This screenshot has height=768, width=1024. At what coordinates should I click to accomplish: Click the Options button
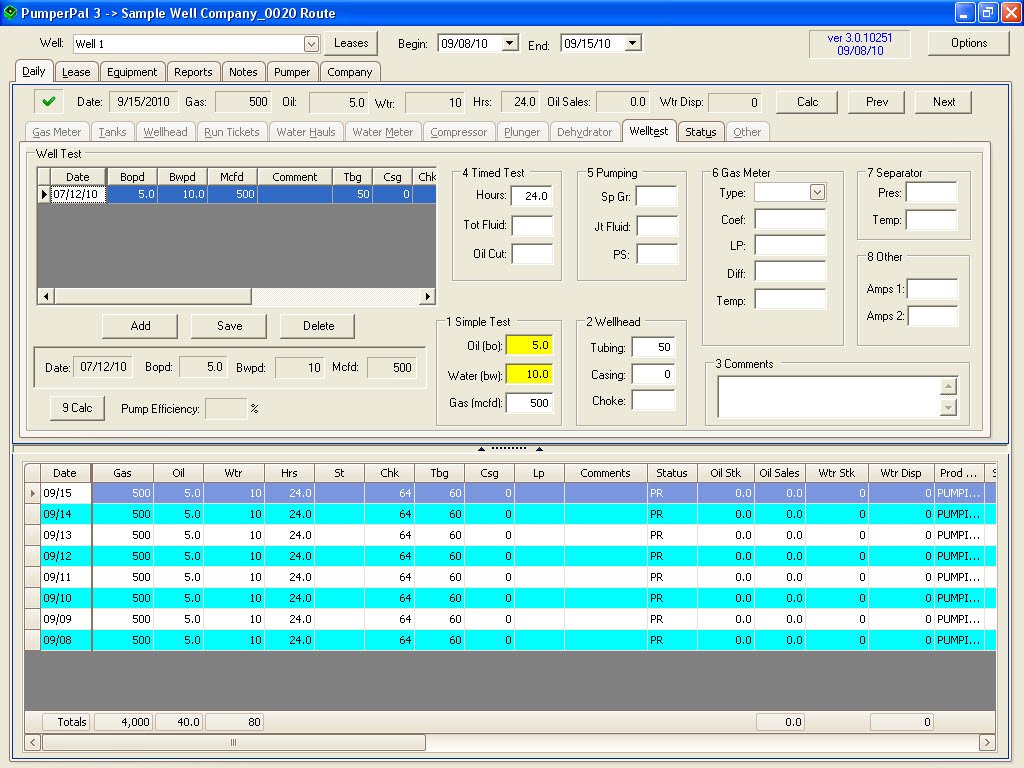(968, 43)
